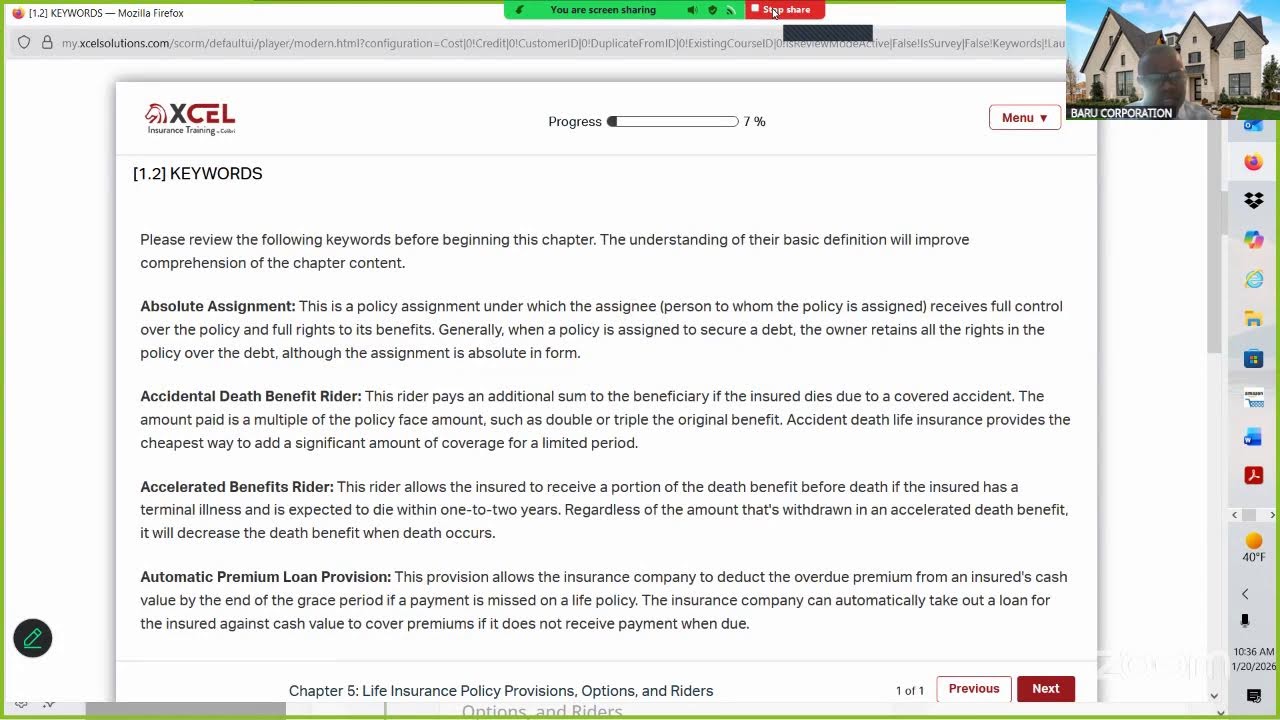Screen dimensions: 1280x720
Task: Click the '[1.2] KEYWORDS' page heading
Action: [x=198, y=173]
